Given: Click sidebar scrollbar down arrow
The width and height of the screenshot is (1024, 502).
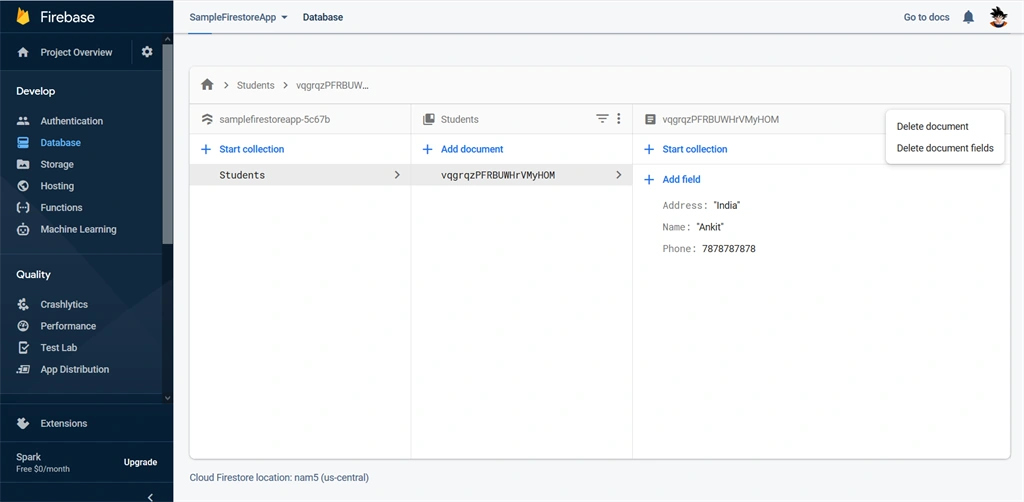Looking at the screenshot, I should pyautogui.click(x=168, y=398).
